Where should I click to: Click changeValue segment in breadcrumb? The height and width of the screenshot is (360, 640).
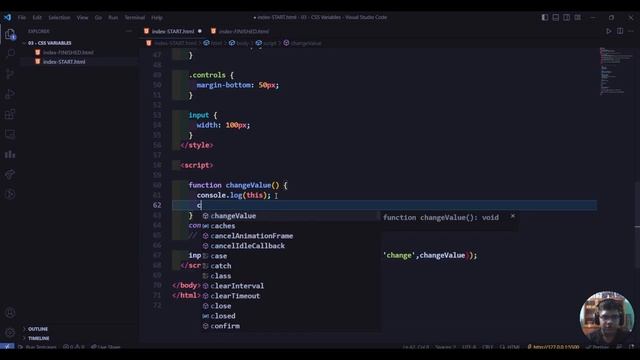302,43
